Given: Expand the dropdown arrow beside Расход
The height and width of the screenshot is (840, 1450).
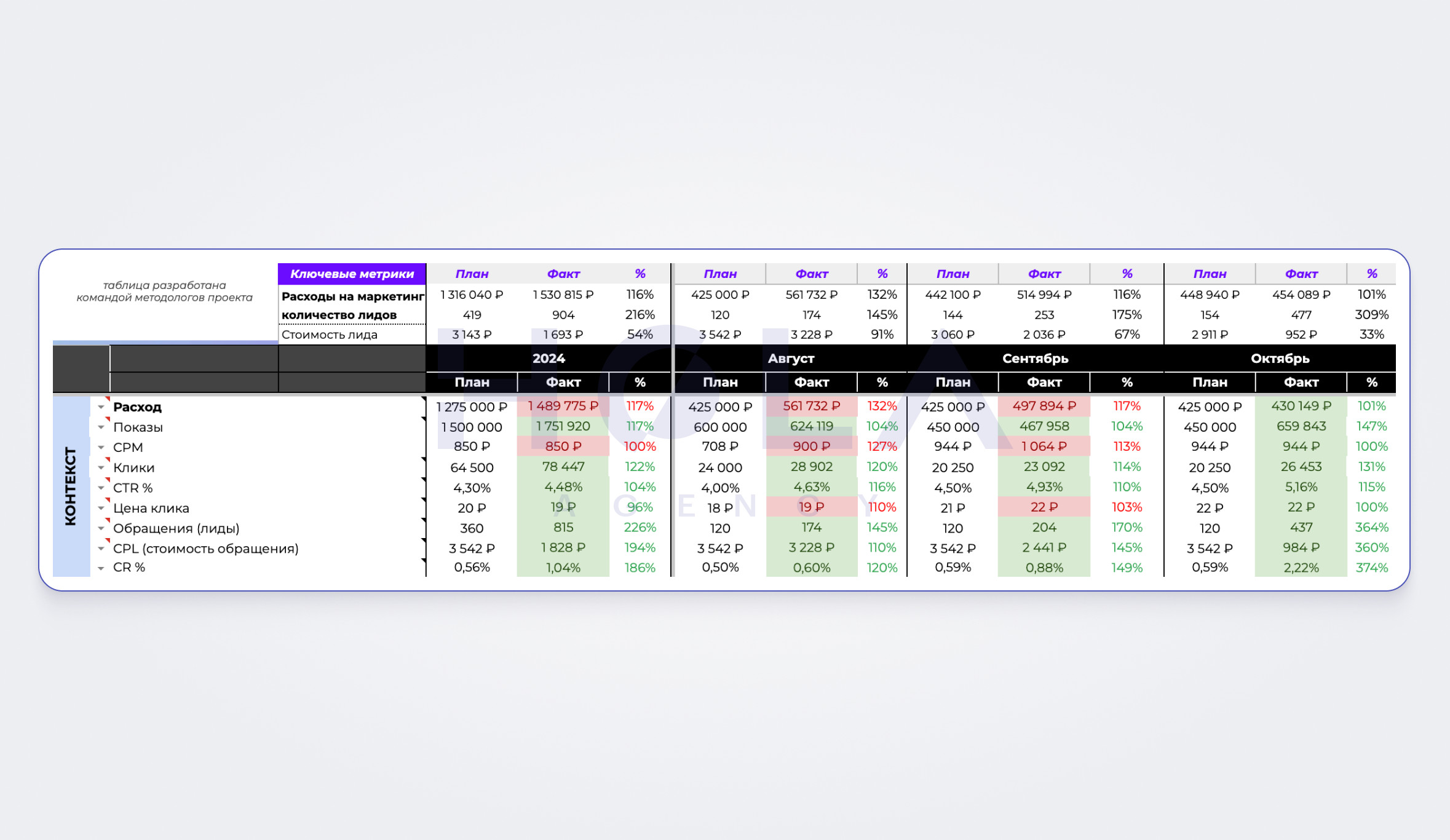Looking at the screenshot, I should 101,407.
